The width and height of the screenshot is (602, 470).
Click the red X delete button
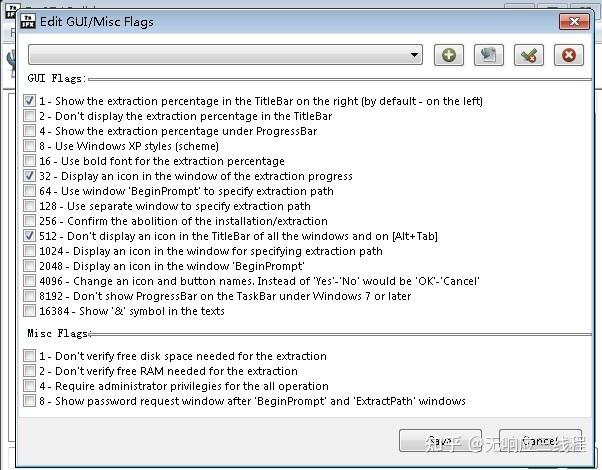coord(568,55)
